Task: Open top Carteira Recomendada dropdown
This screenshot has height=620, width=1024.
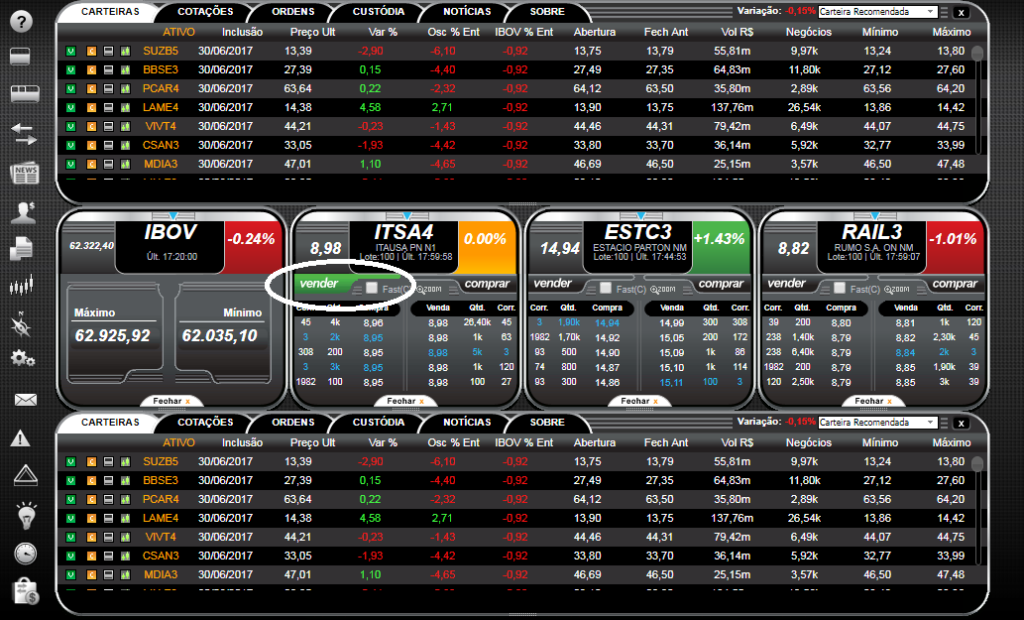Action: (x=877, y=12)
